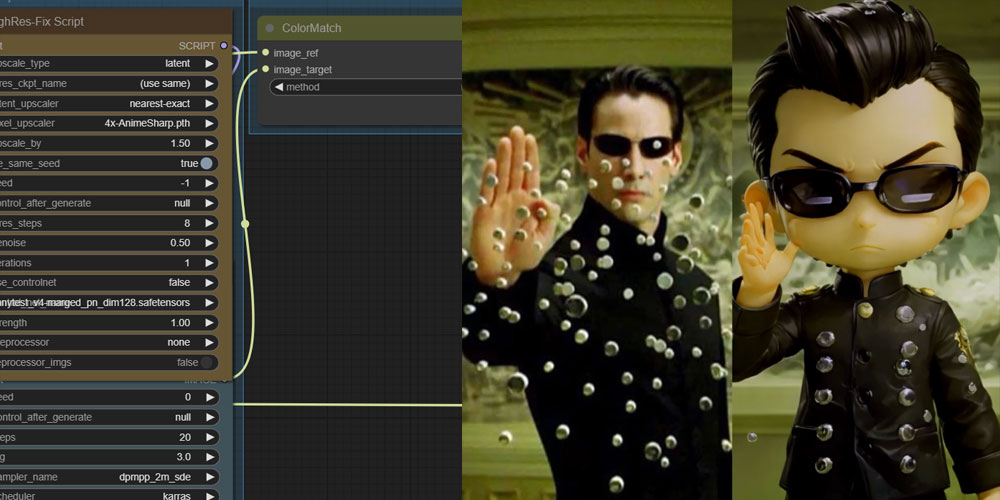Click the right arrow on the '(use same)' checkpoint row

pyautogui.click(x=209, y=84)
